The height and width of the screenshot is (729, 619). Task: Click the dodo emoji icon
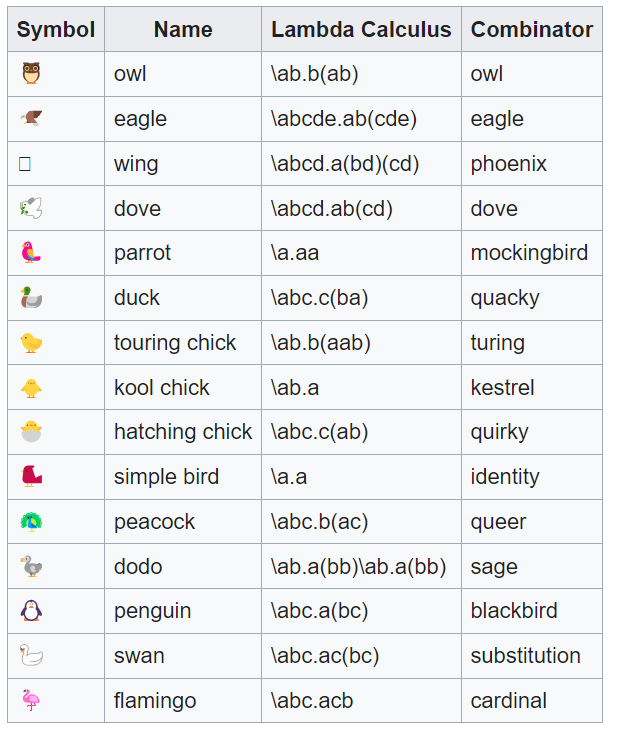pos(31,567)
